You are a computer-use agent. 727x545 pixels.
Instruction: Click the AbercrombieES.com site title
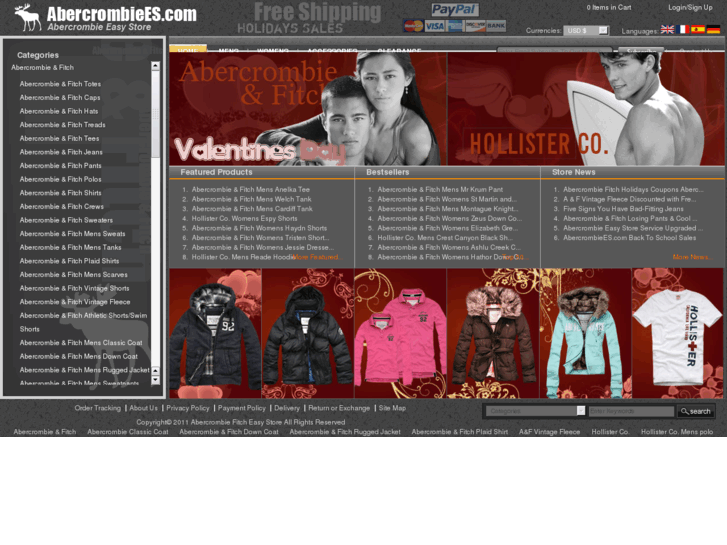point(121,14)
